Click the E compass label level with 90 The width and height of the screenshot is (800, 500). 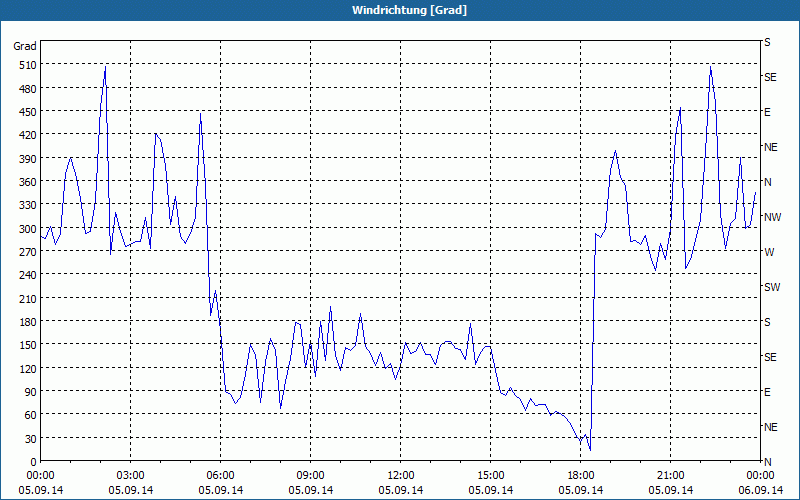[767, 392]
